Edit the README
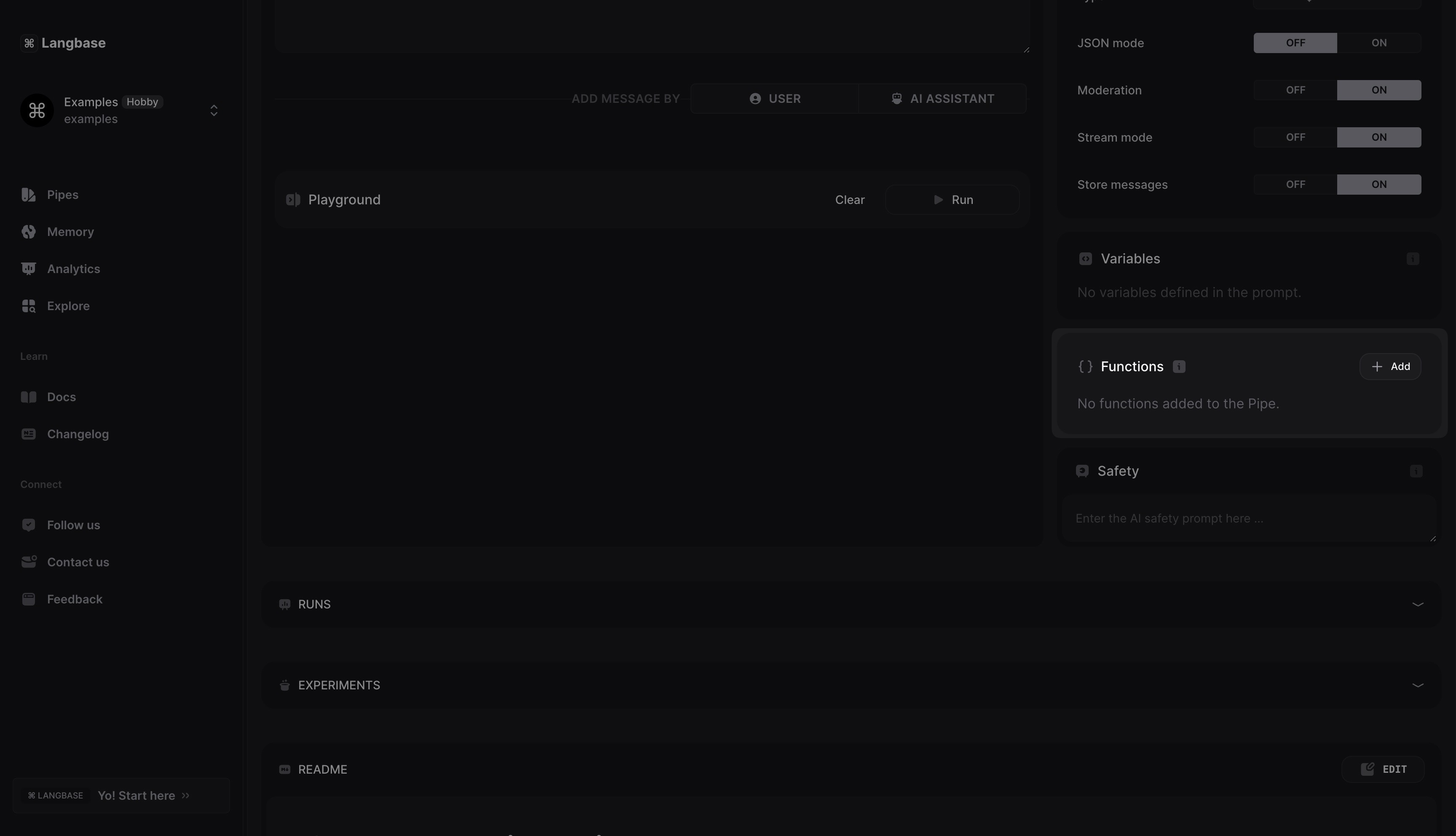Screen dimensions: 1456x836 point(1383,769)
